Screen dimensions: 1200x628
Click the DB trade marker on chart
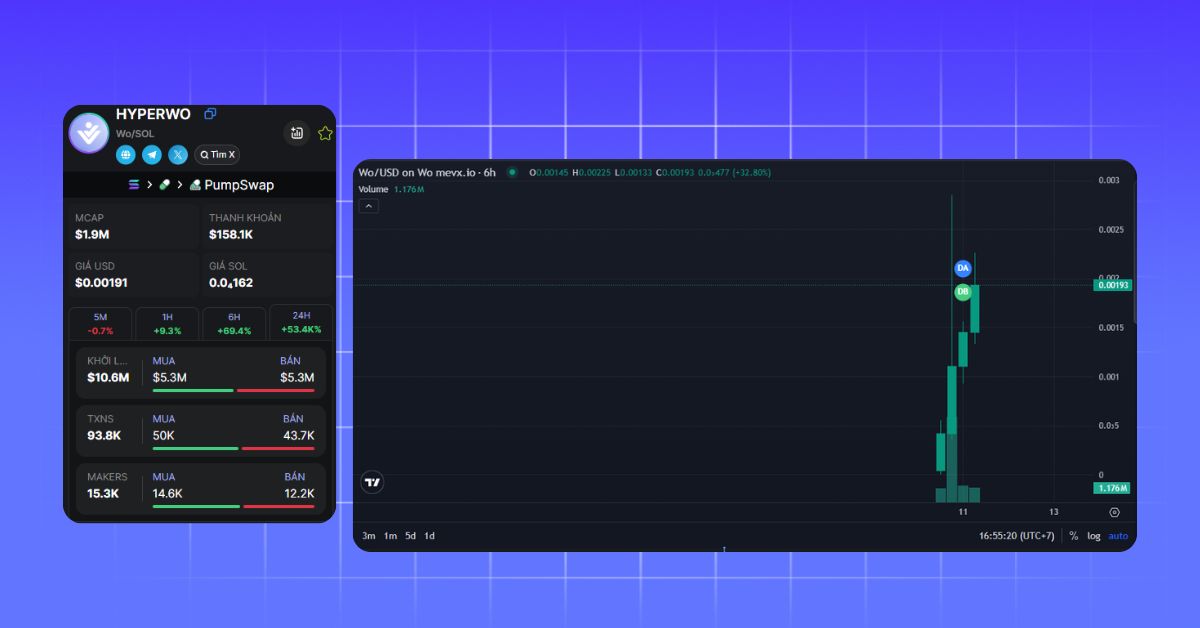[x=963, y=292]
